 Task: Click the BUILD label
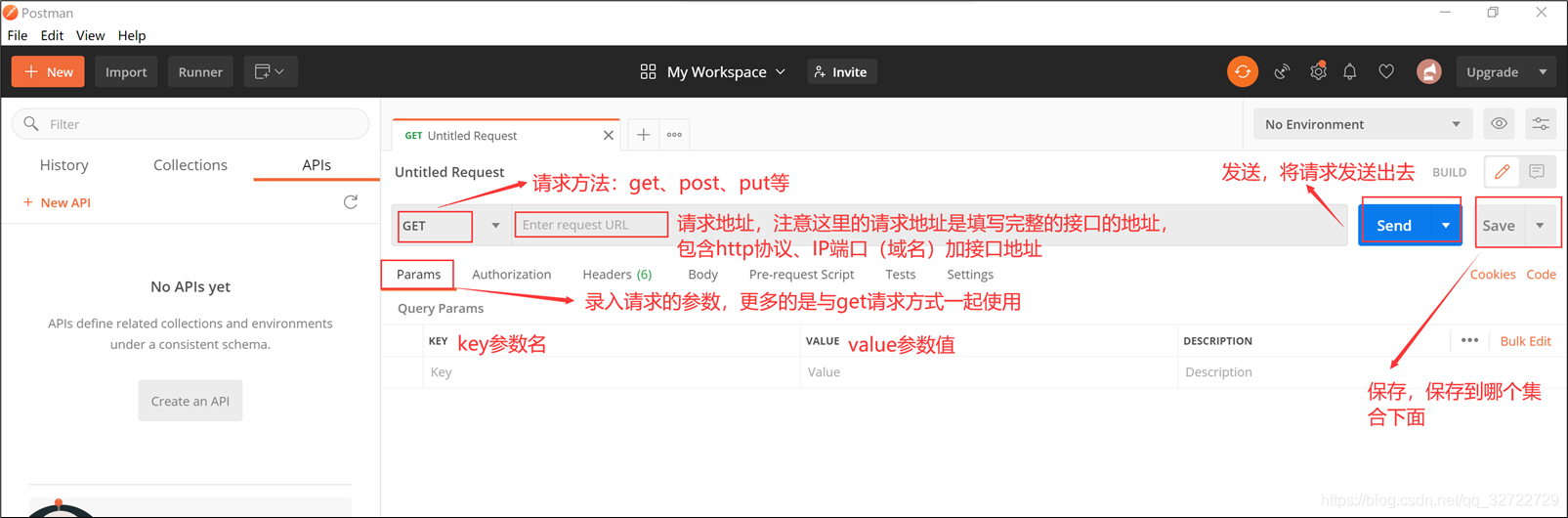(x=1449, y=172)
